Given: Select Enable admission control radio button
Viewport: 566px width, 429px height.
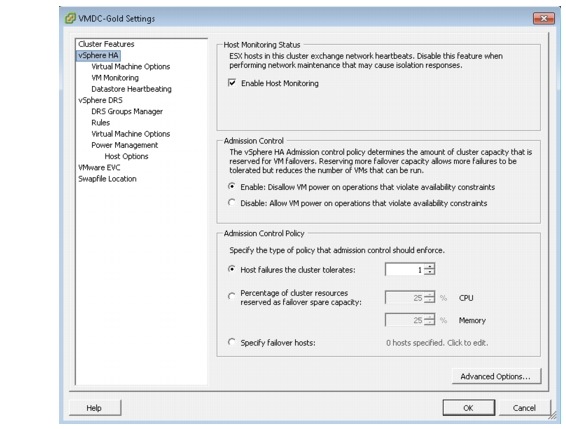Looking at the screenshot, I should coord(231,187).
